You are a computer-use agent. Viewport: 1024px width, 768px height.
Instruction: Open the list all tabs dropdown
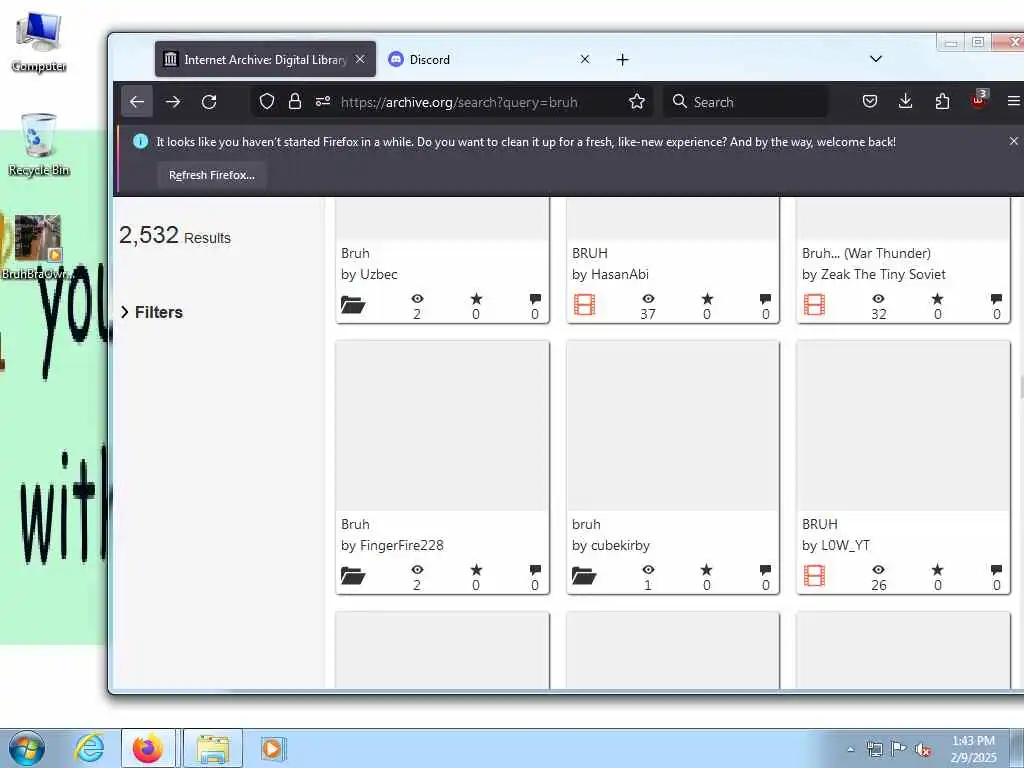click(876, 59)
